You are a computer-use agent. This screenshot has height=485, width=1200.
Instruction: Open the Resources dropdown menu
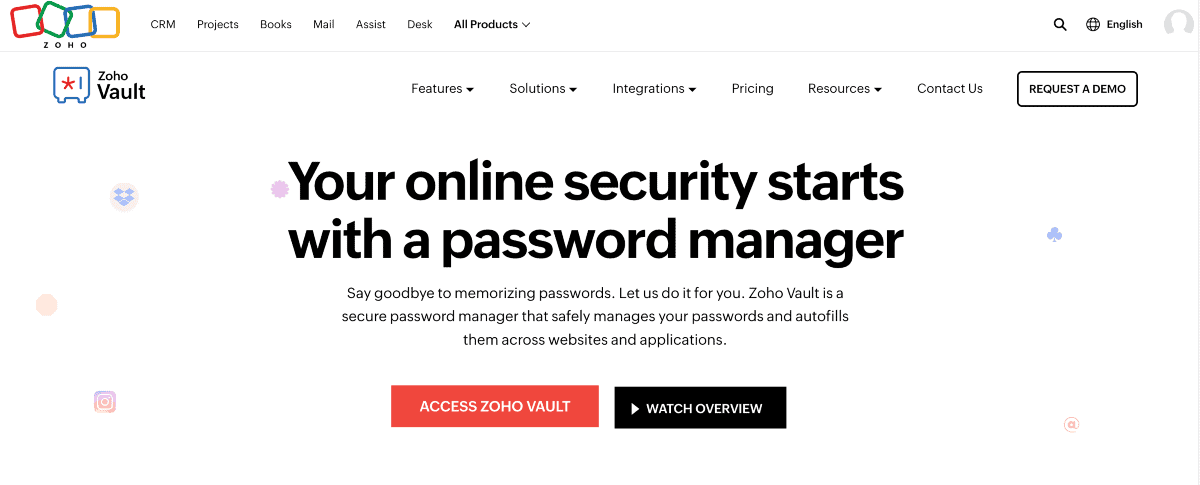pos(844,89)
